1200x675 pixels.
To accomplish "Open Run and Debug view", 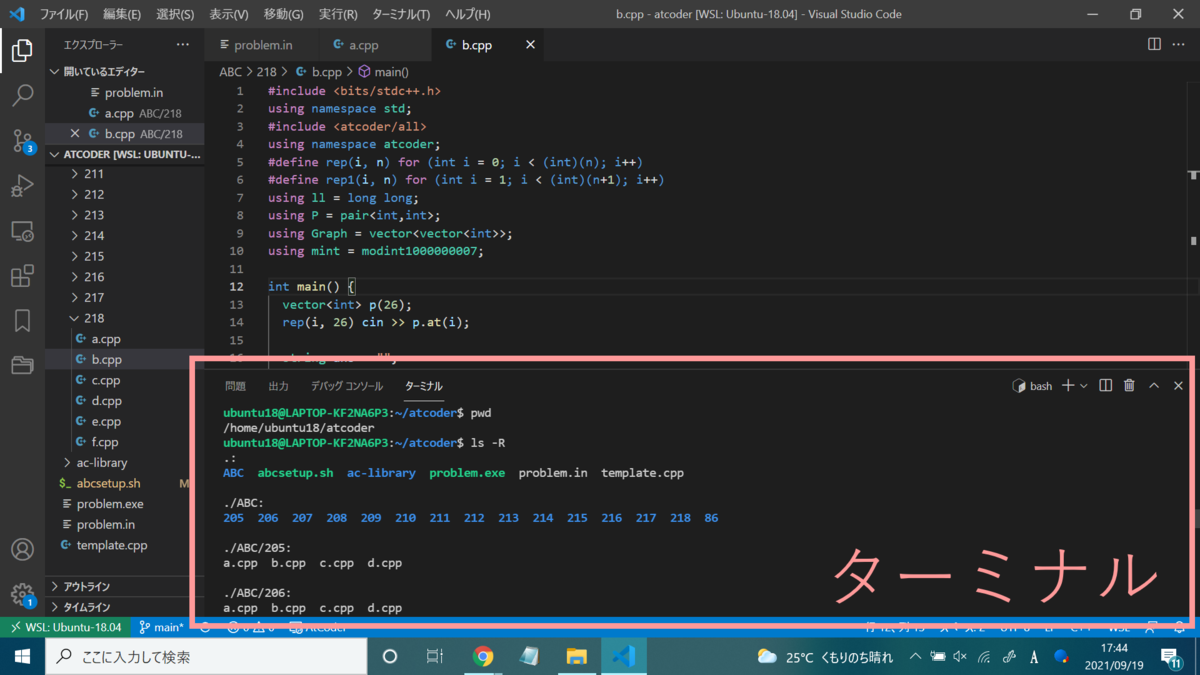I will (22, 186).
